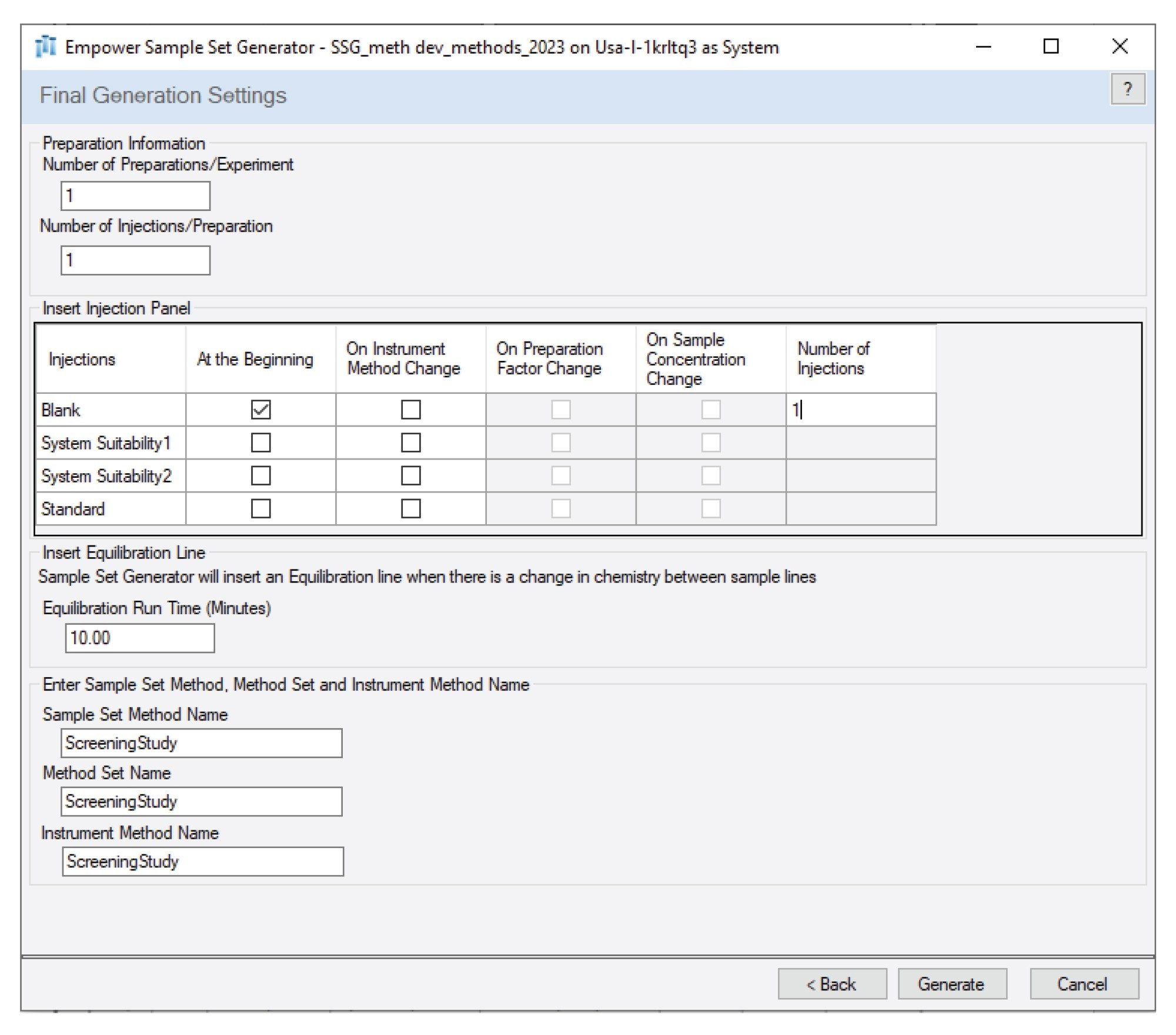Enable System Suitability2 At the Beginning

(260, 475)
